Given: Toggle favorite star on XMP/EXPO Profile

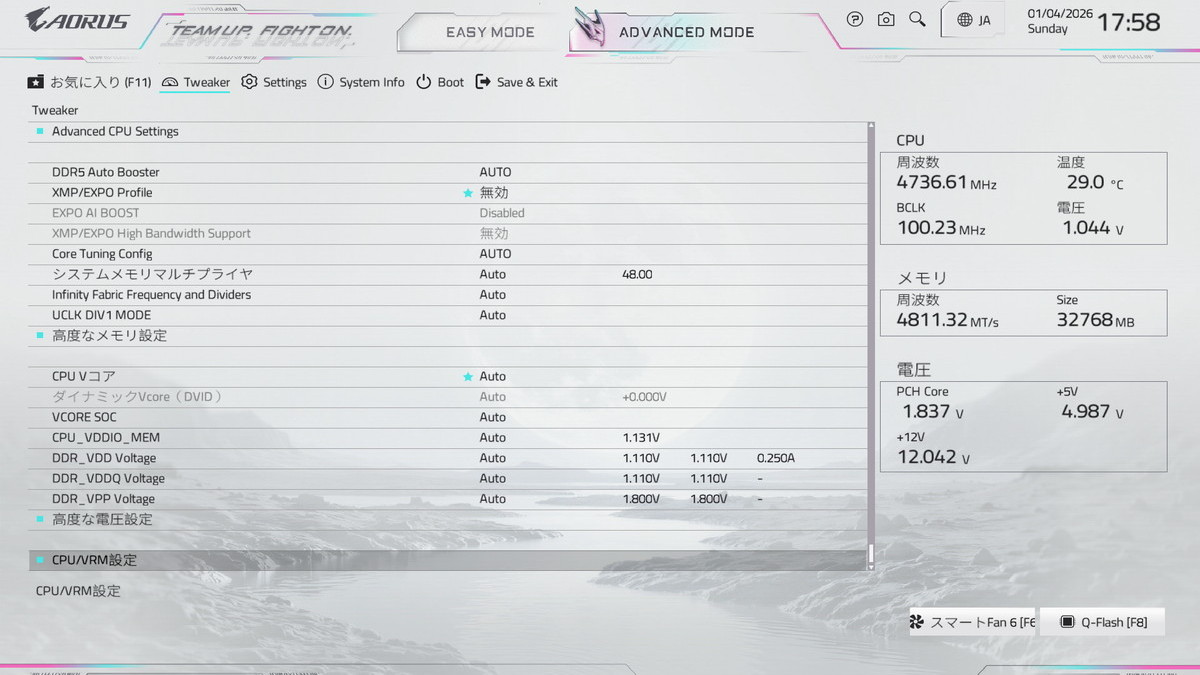Looking at the screenshot, I should pyautogui.click(x=467, y=193).
